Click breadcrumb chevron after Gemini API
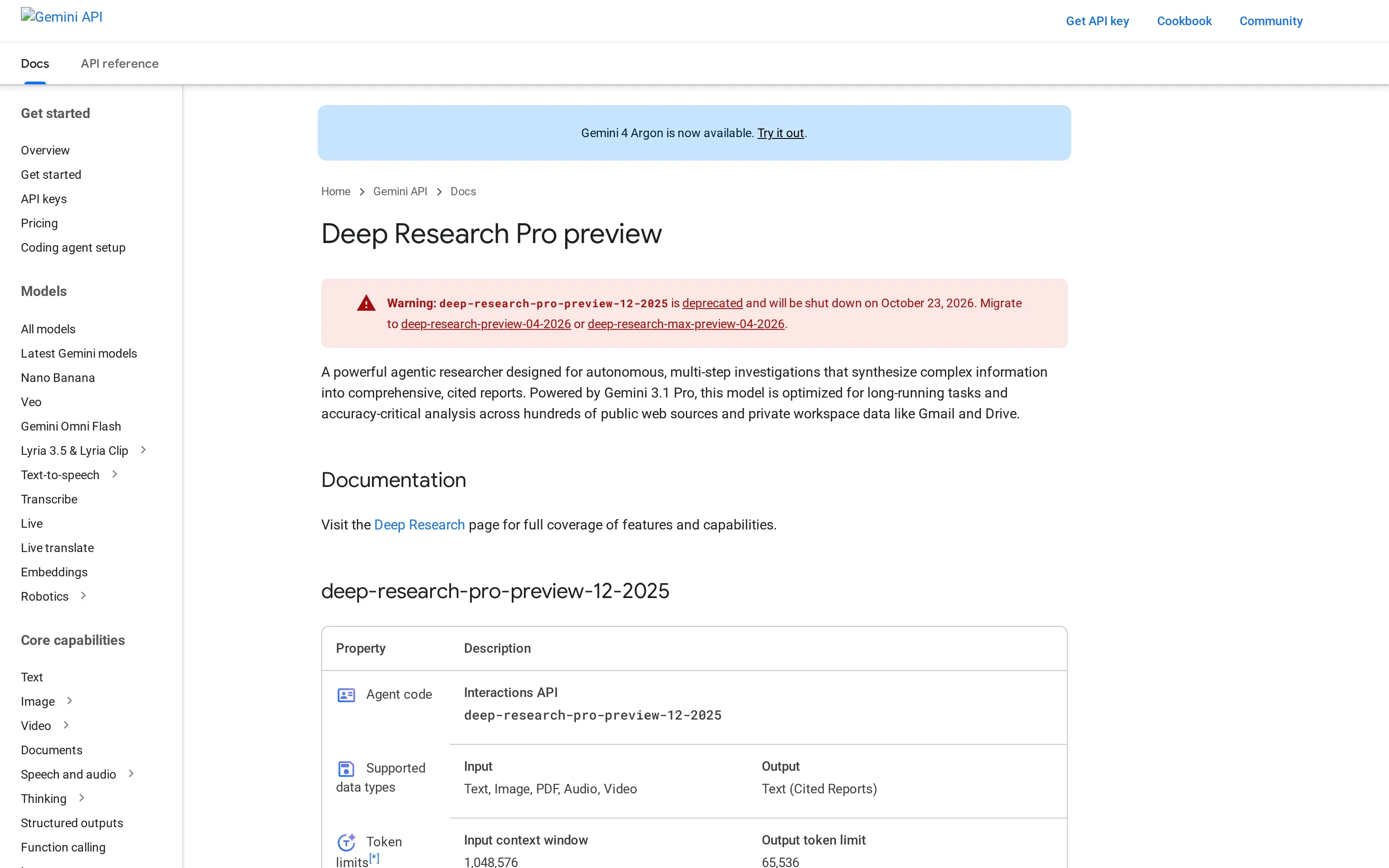The width and height of the screenshot is (1389, 868). [x=439, y=192]
